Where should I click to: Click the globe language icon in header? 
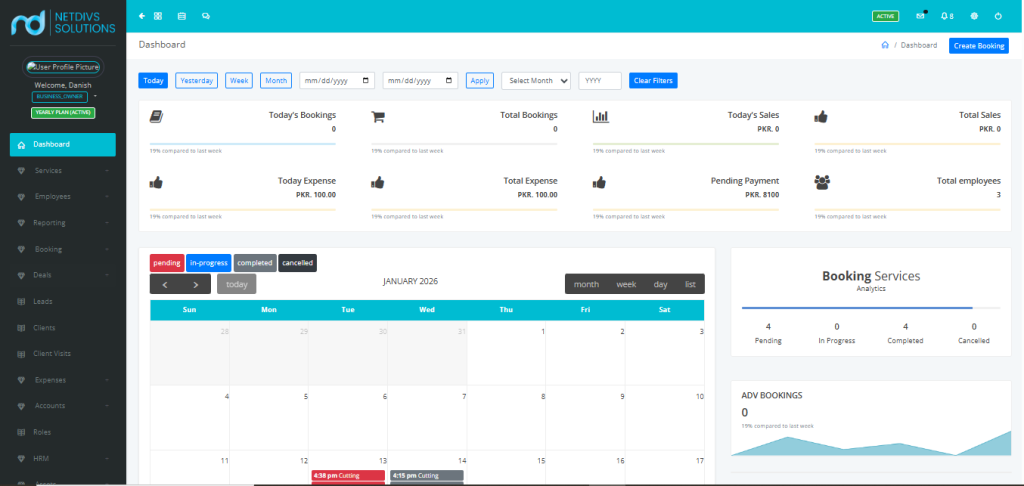(x=973, y=16)
